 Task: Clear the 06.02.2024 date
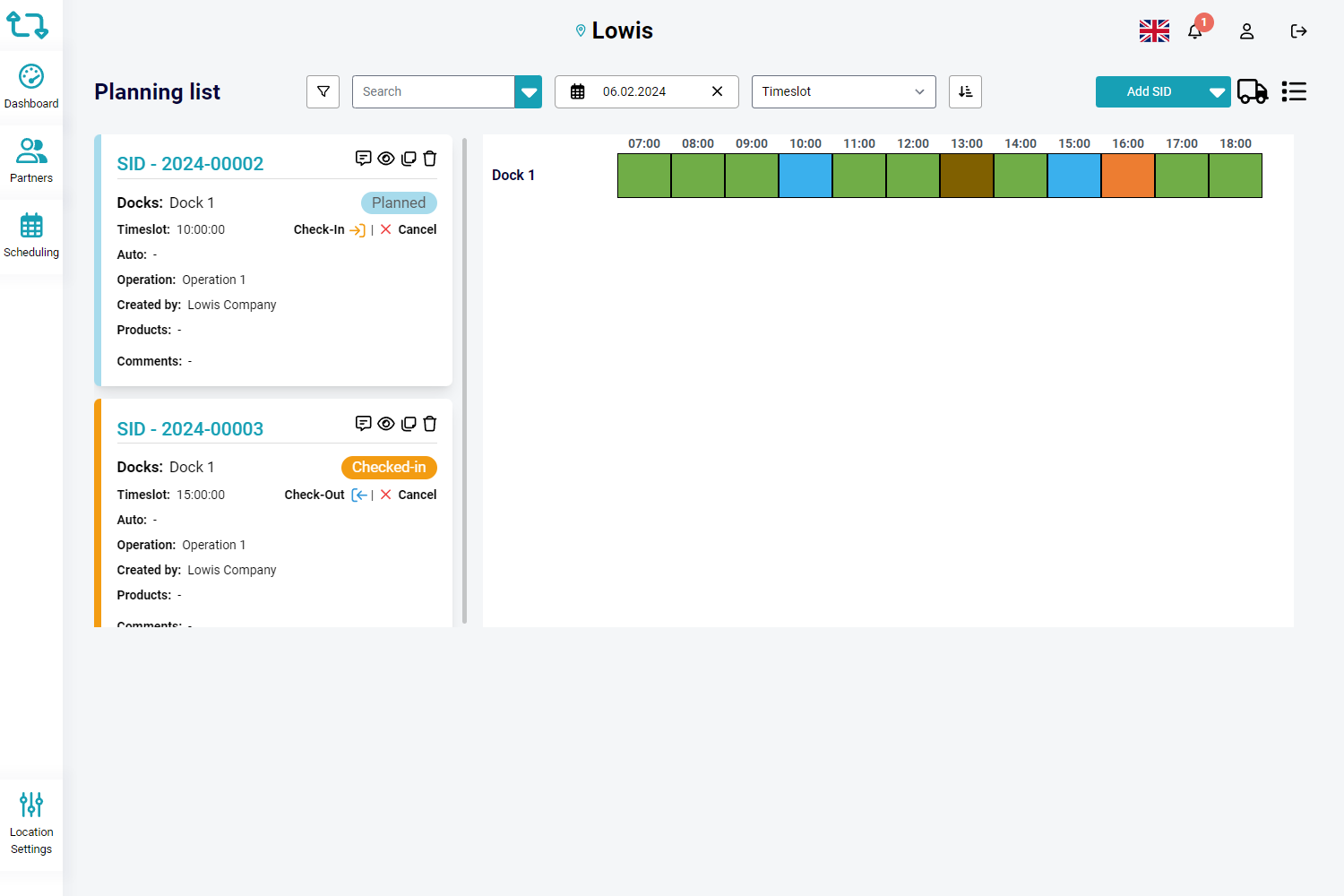(x=717, y=91)
